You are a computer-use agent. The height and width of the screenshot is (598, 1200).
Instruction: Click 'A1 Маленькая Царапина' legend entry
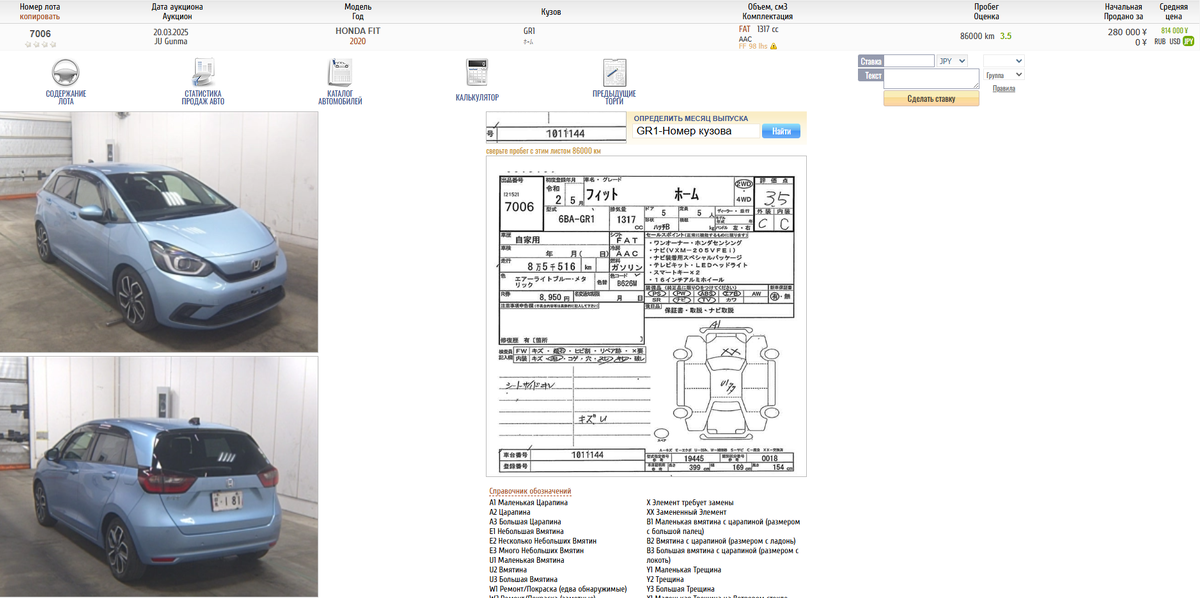coord(528,502)
